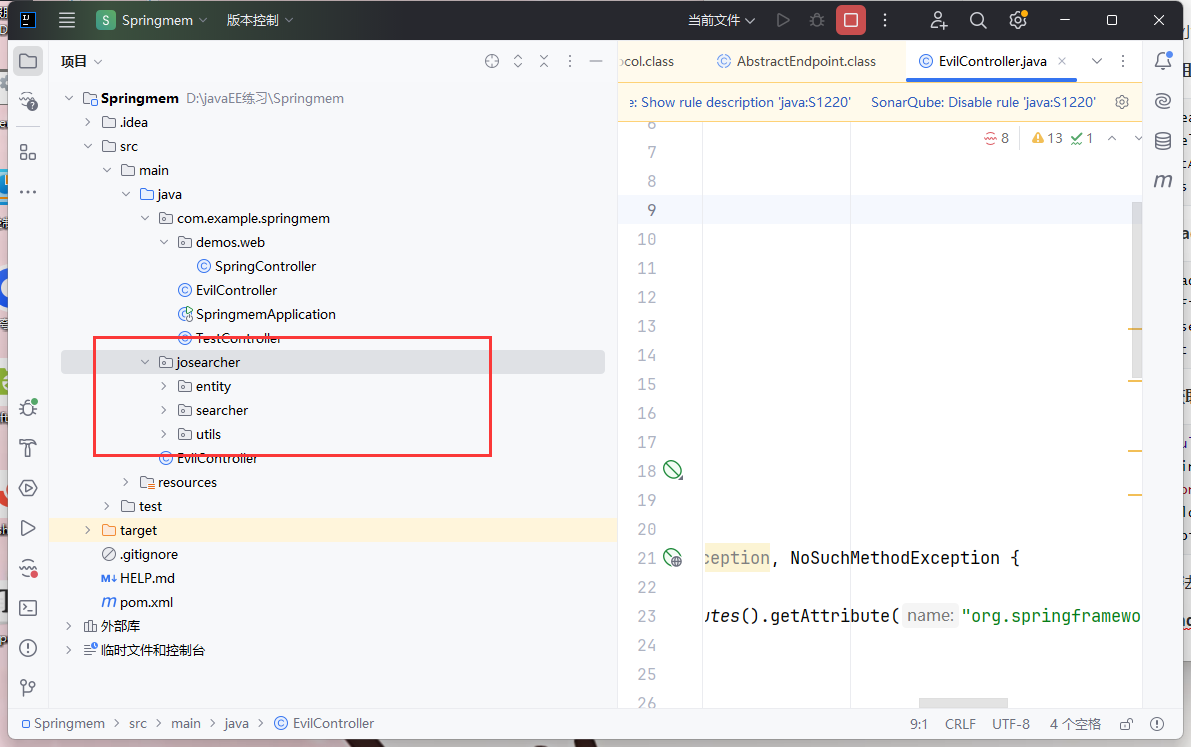1191x747 pixels.
Task: Open the Maven tool window
Action: pos(1163,181)
